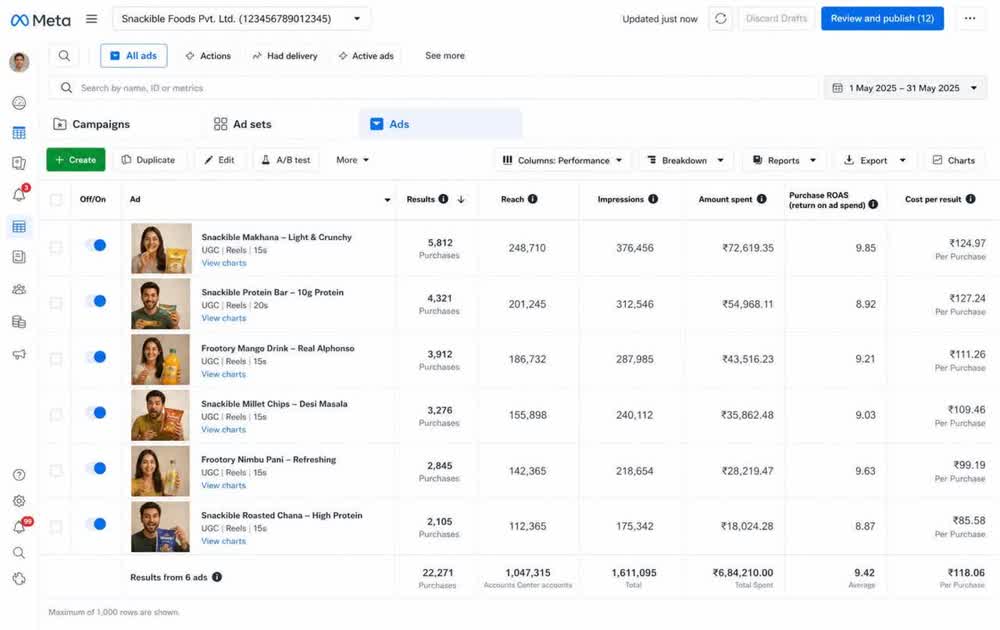Click the Amount spent info icon
The height and width of the screenshot is (630, 1000).
(x=761, y=199)
